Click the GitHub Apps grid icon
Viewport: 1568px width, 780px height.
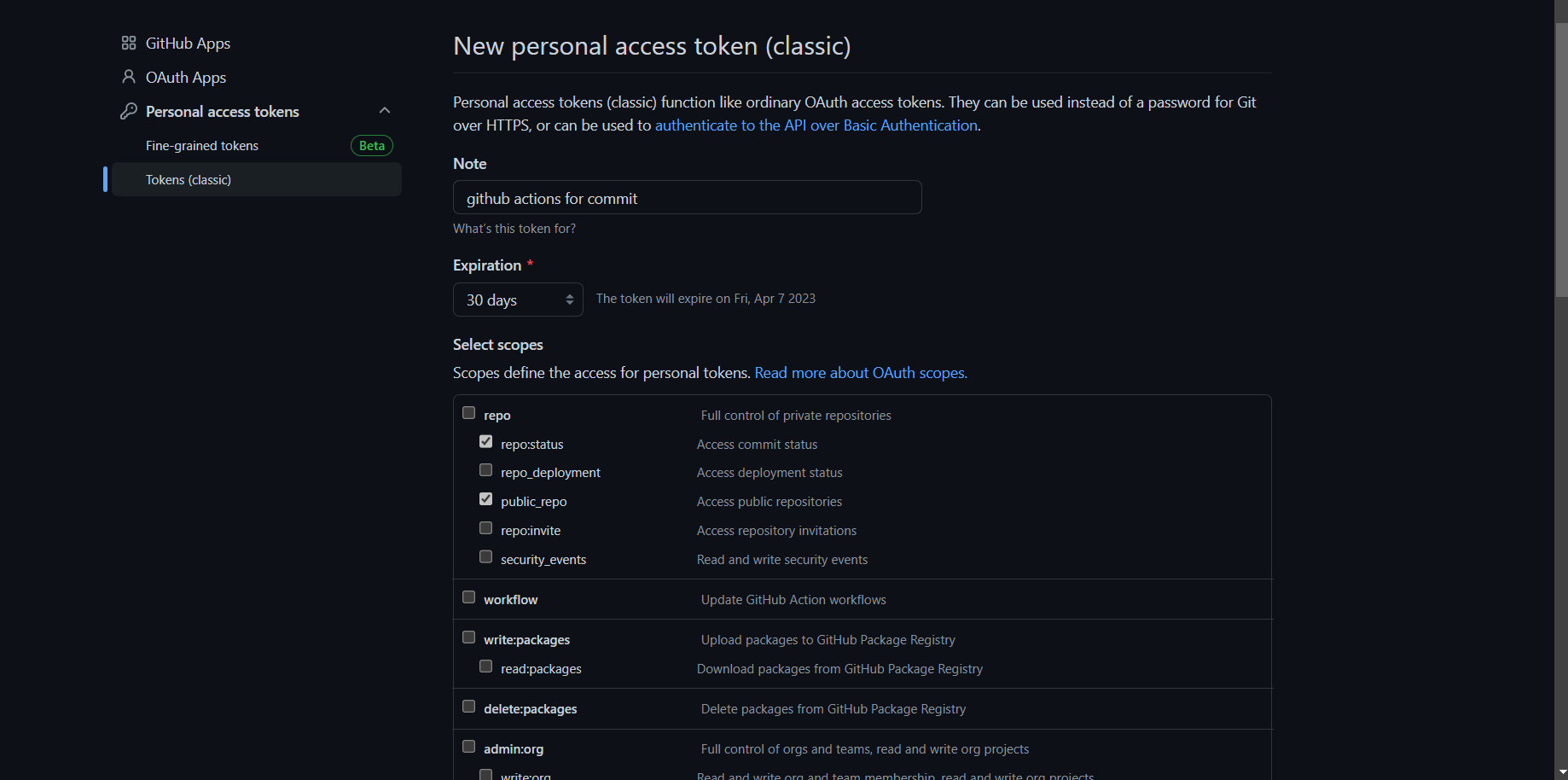pos(129,44)
